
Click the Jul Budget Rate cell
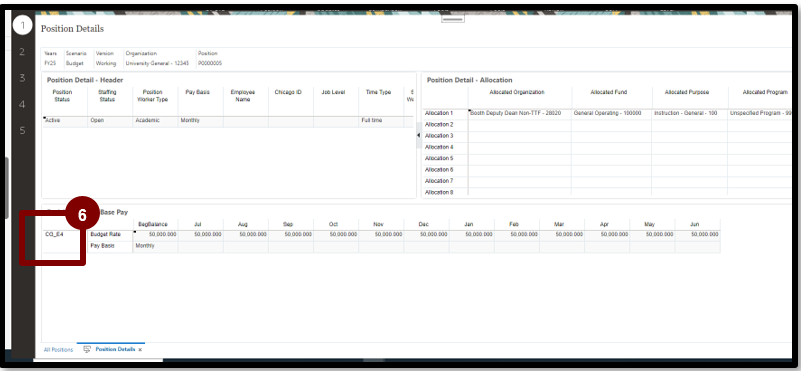click(x=201, y=235)
